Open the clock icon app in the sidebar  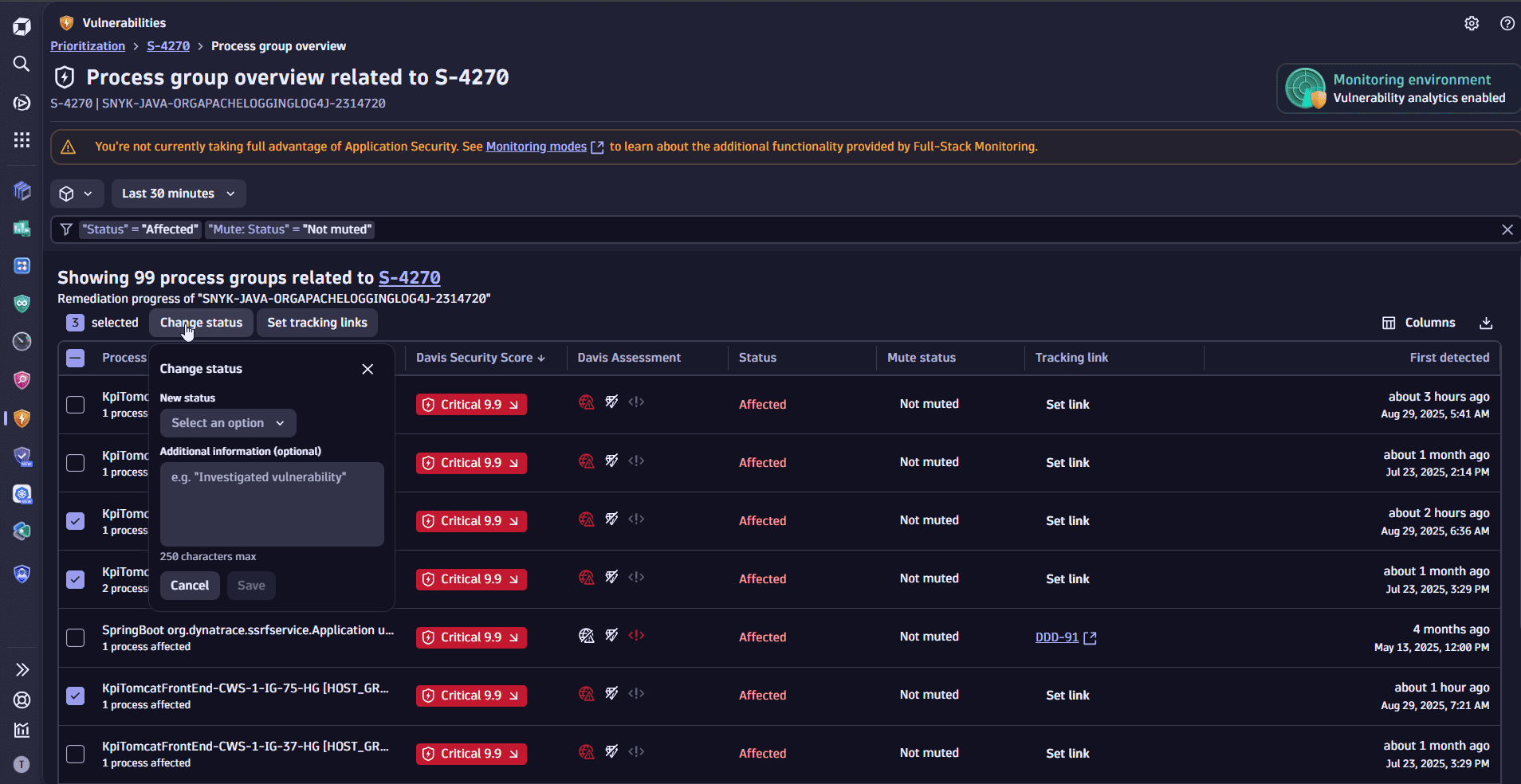click(x=22, y=341)
